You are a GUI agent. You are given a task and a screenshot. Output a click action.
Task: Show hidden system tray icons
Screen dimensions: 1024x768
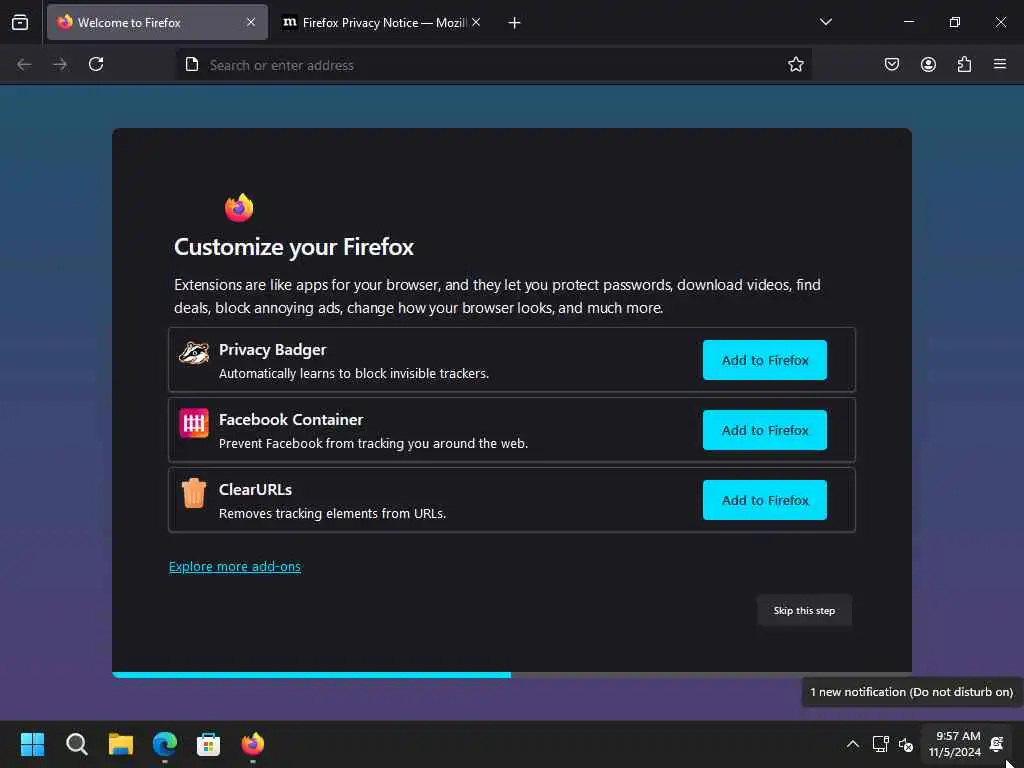click(x=853, y=744)
